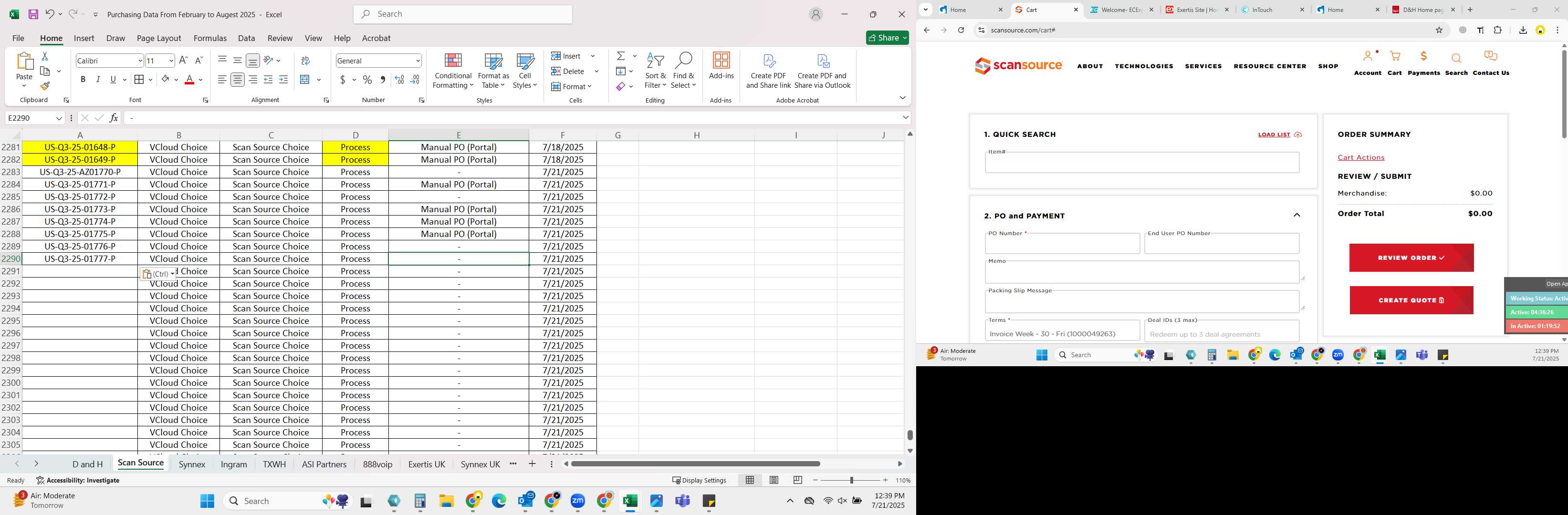Viewport: 1568px width, 515px height.
Task: Apply Comma Style format
Action: (x=382, y=80)
